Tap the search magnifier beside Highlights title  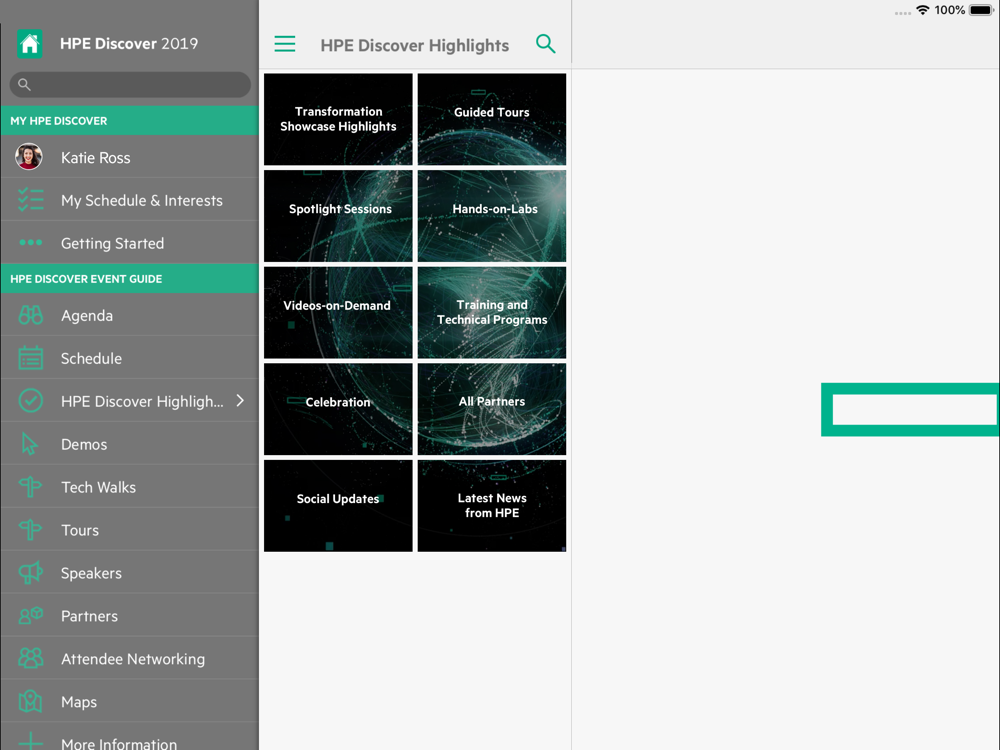coord(545,44)
